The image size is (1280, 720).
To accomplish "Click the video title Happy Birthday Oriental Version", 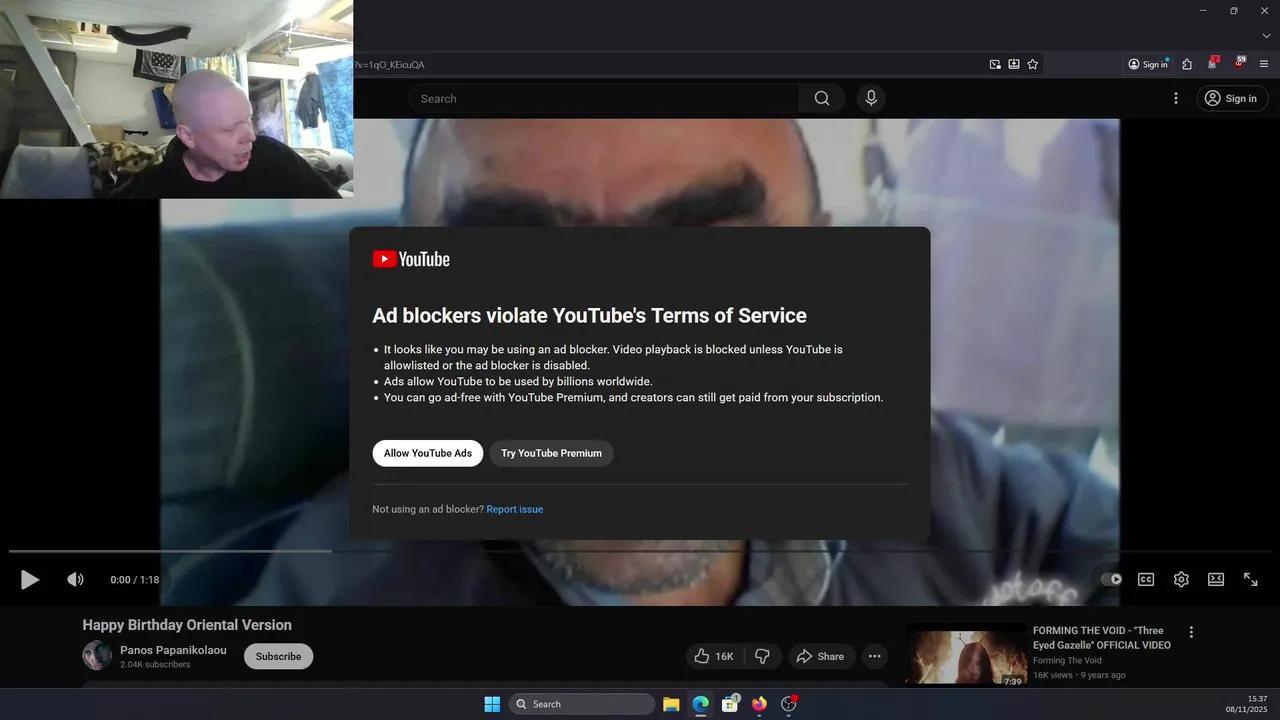I will click(x=187, y=625).
